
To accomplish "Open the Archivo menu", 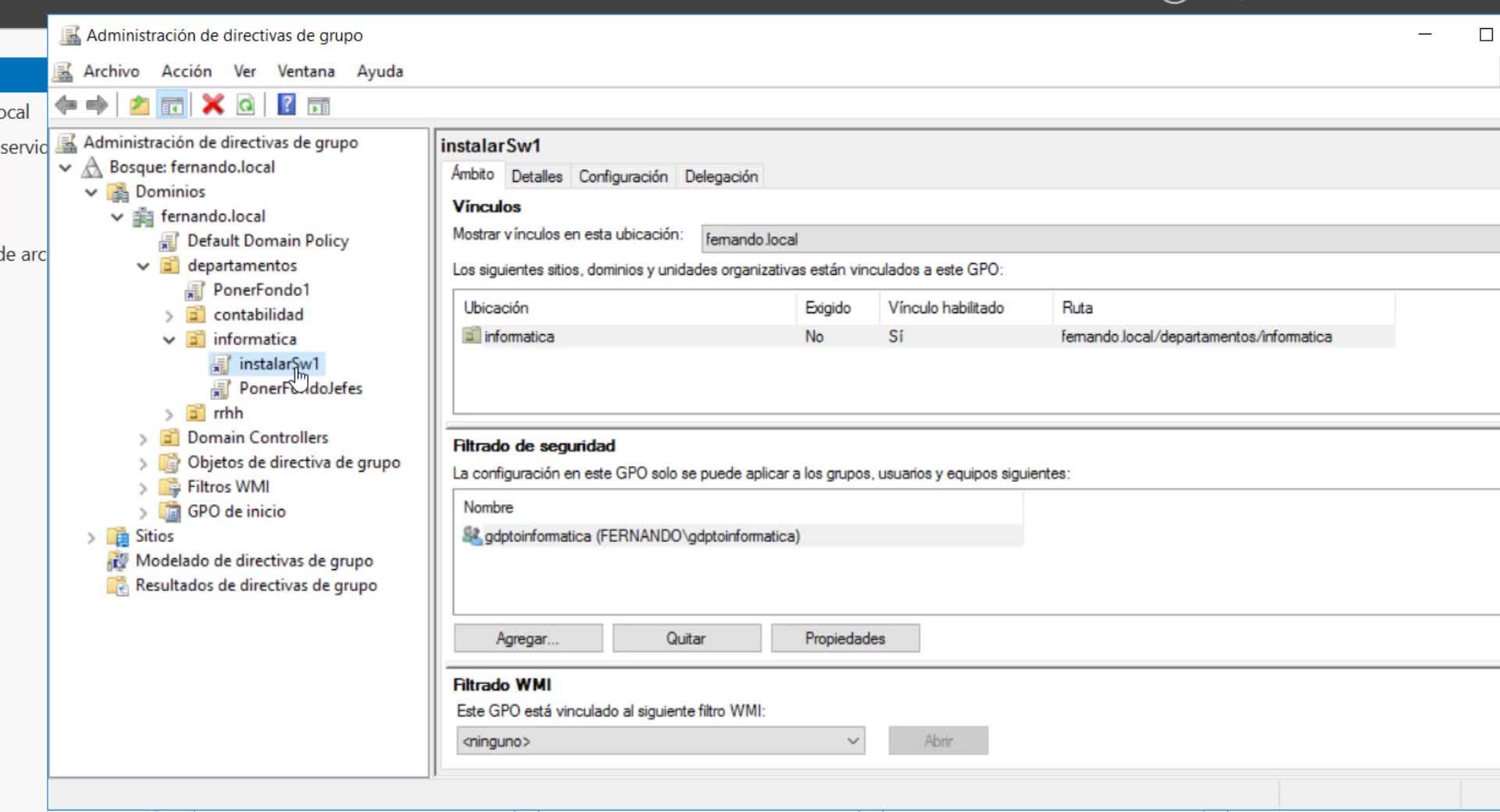I will (112, 71).
